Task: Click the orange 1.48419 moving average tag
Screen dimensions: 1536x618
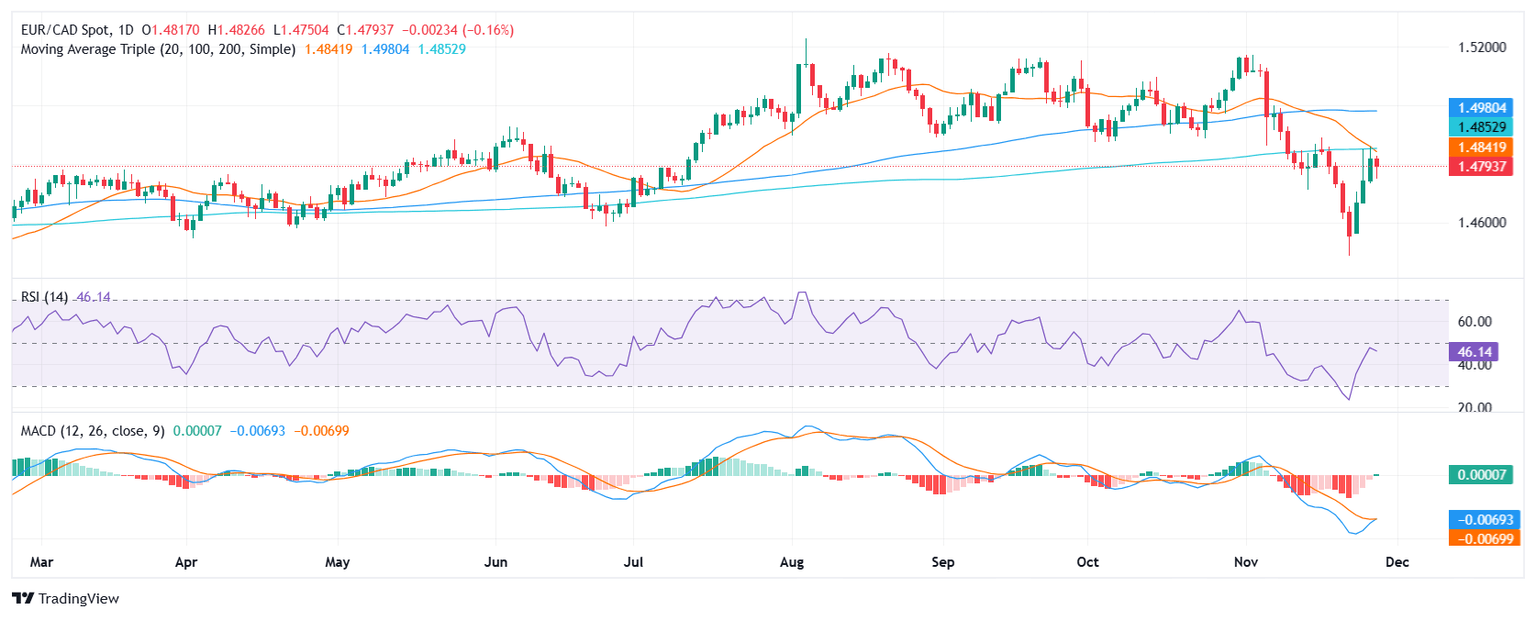Action: click(1484, 147)
